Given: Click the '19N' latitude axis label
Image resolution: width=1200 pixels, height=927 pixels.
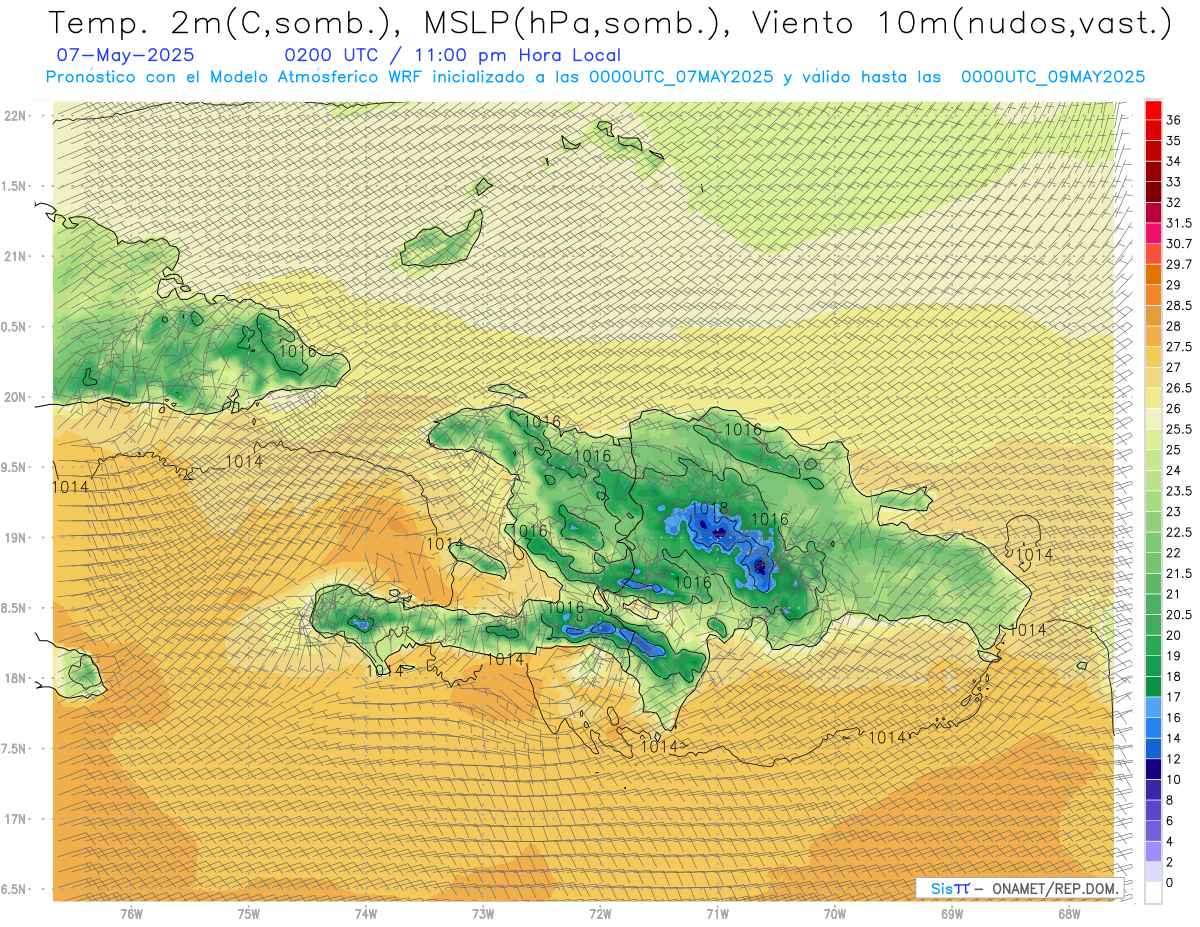Looking at the screenshot, I should click(16, 537).
